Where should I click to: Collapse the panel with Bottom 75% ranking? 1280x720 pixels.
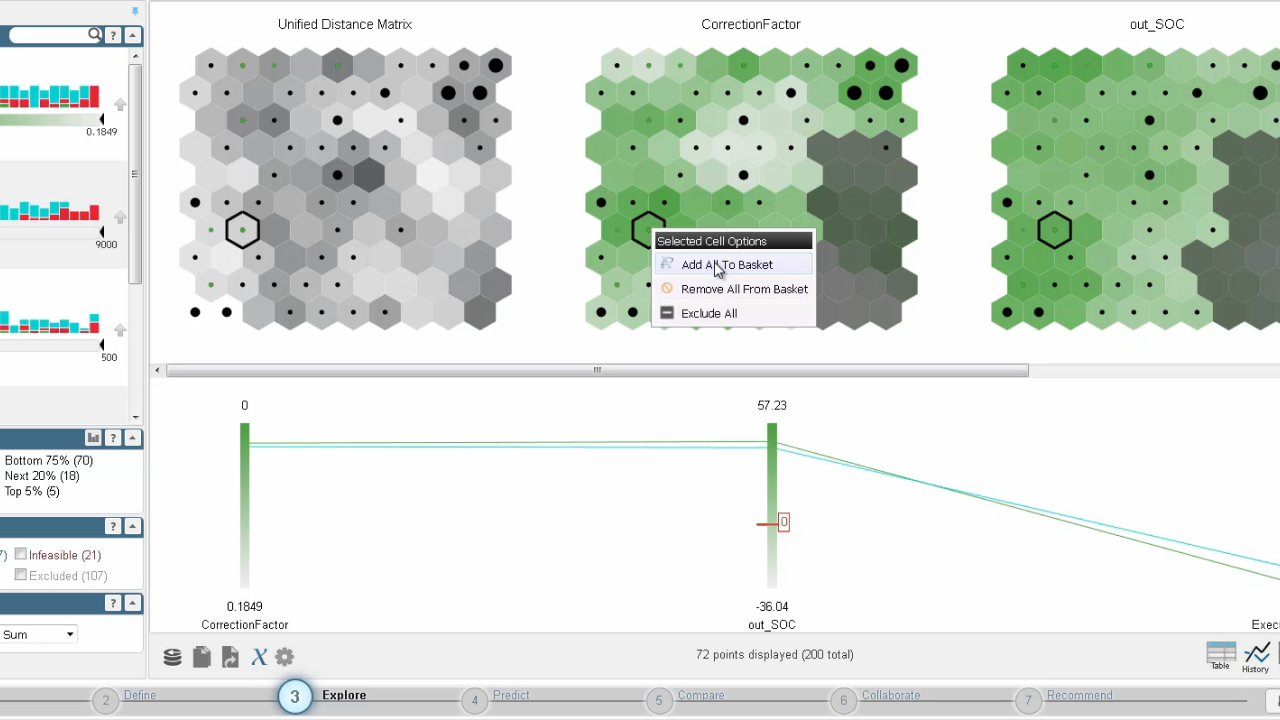click(133, 438)
